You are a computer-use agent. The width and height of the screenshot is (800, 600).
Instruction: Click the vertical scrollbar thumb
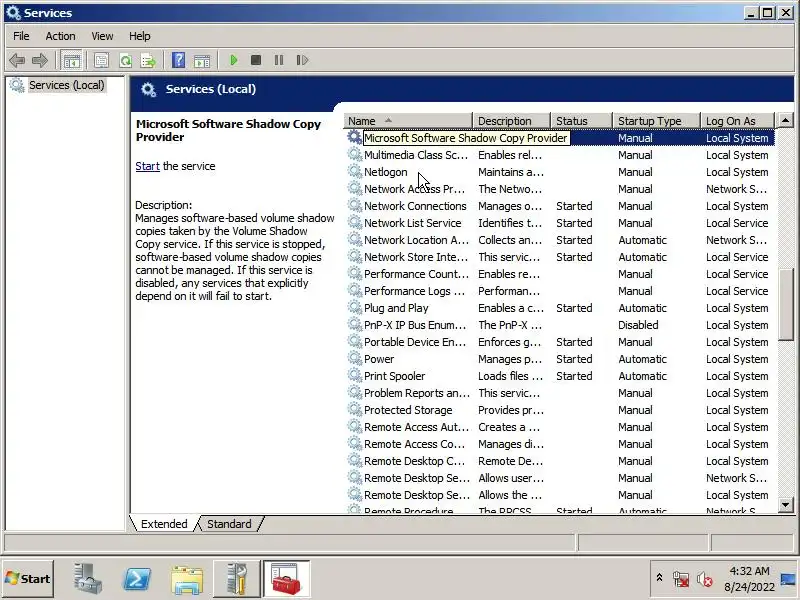pos(785,304)
